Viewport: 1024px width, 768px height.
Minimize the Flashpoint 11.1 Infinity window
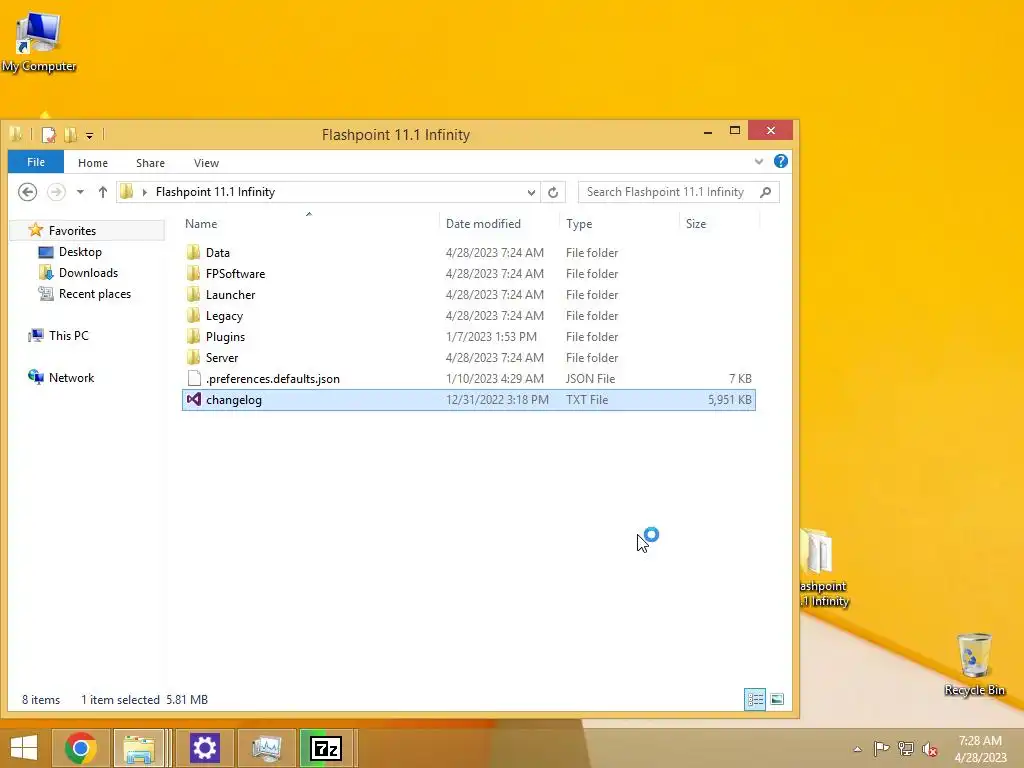tap(708, 132)
